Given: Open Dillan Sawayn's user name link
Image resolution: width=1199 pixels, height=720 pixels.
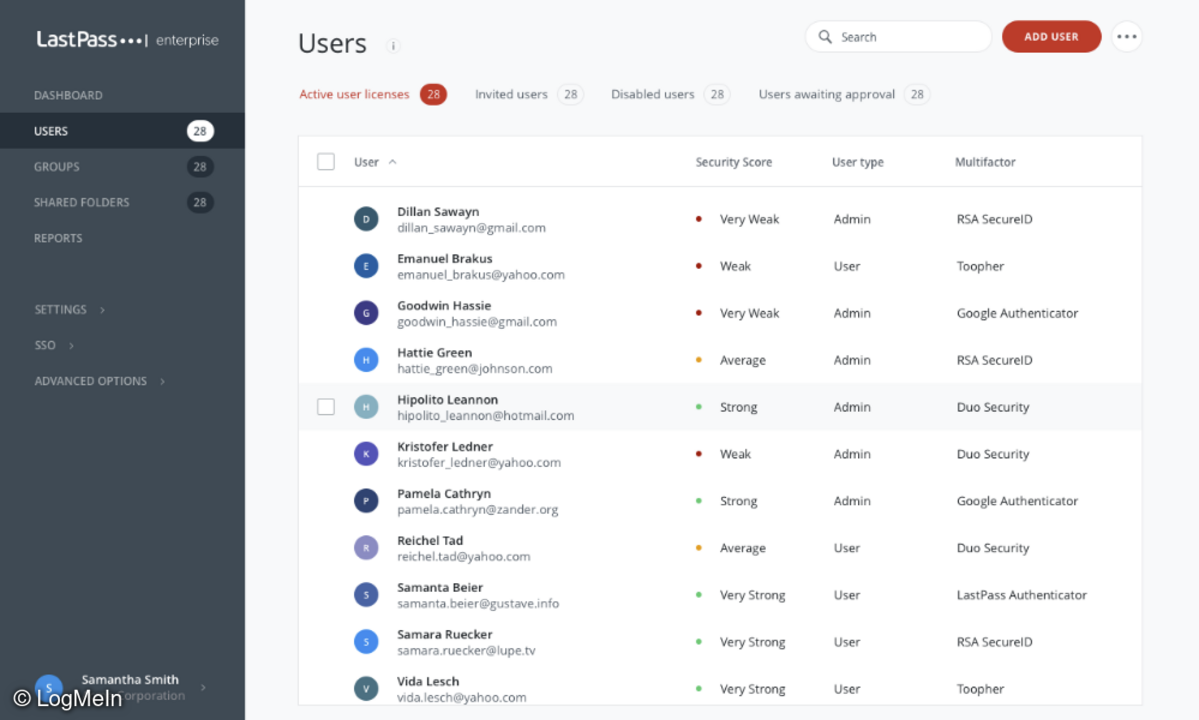Looking at the screenshot, I should click(438, 212).
